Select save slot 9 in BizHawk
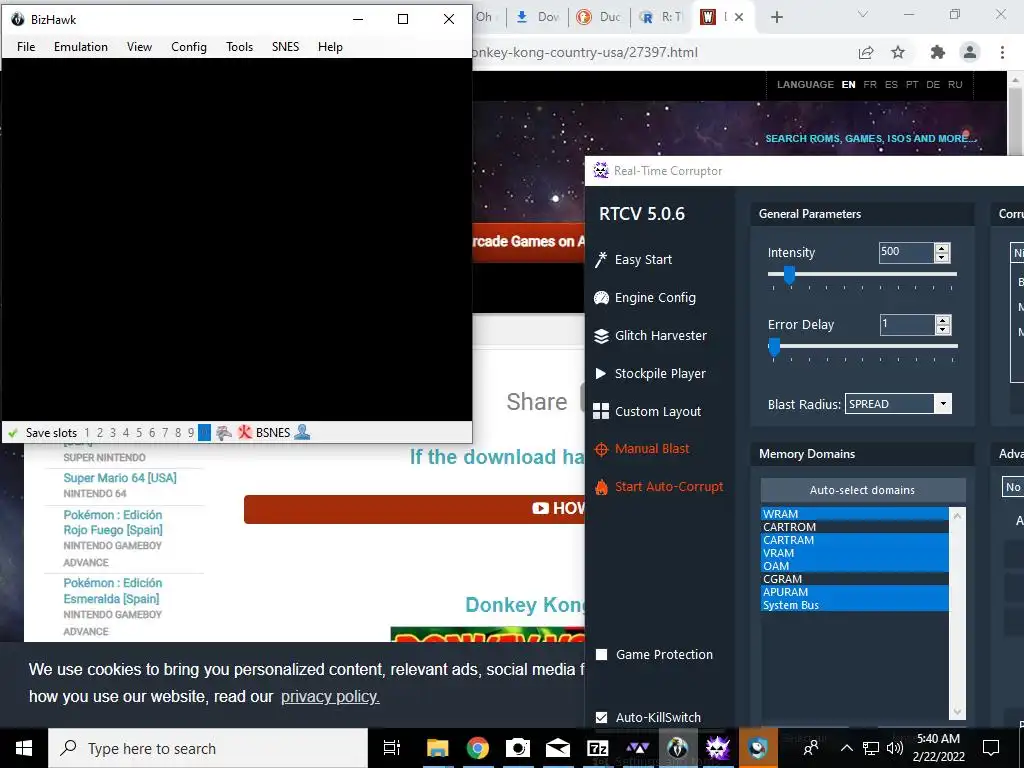 click(x=191, y=432)
